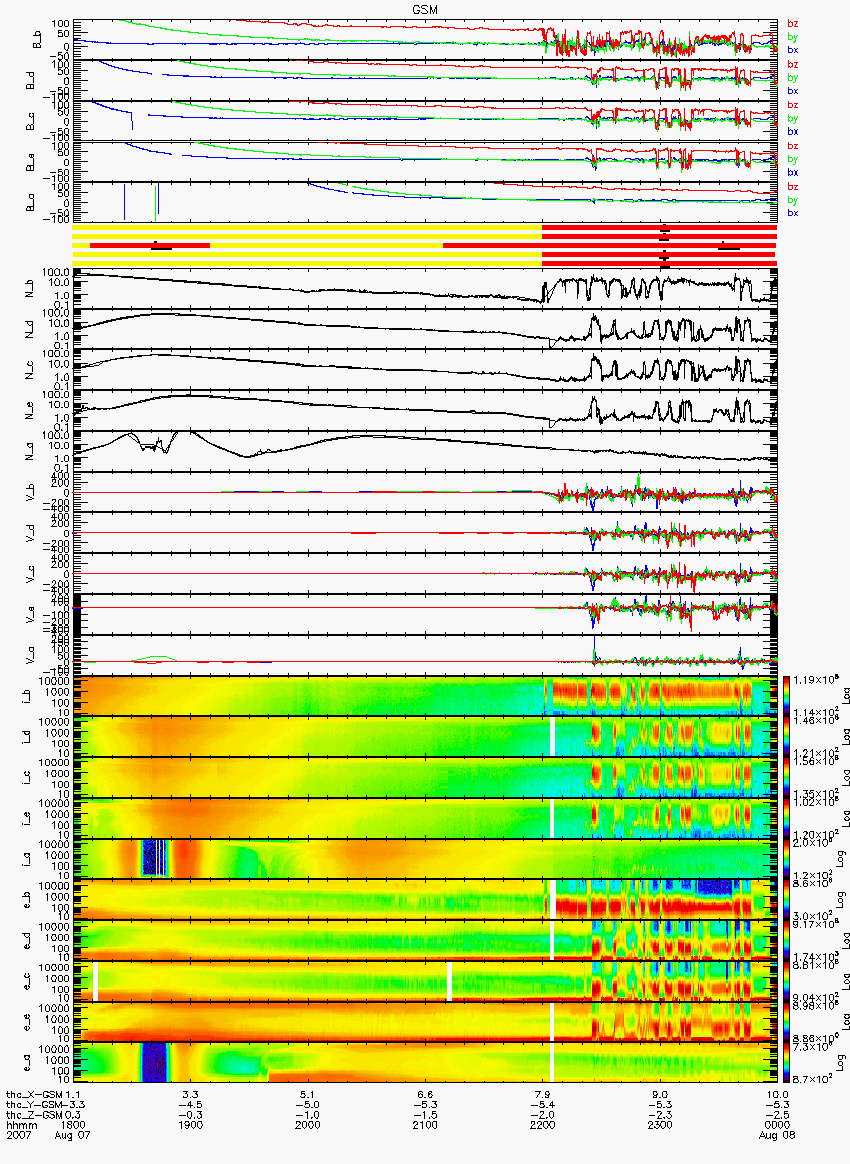Select the B_a magnetic field panel
The image size is (850, 1164).
point(425,203)
